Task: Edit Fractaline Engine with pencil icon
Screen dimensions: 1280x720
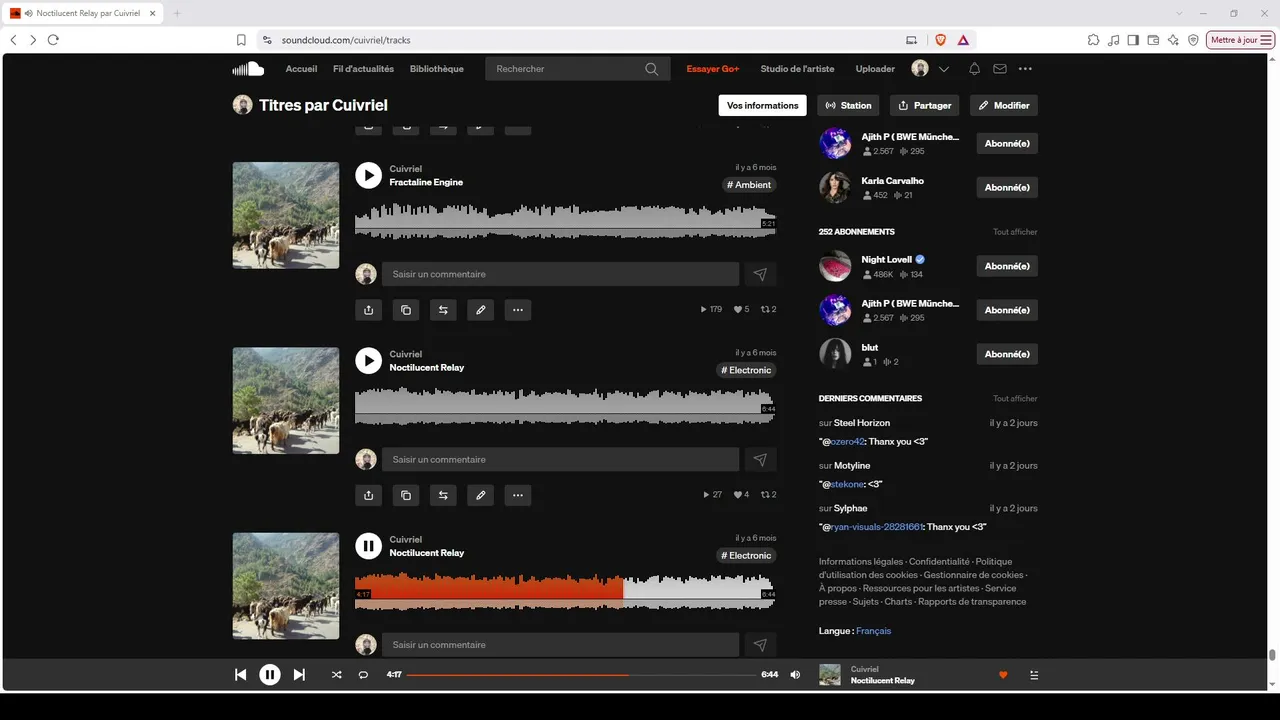Action: 480,310
